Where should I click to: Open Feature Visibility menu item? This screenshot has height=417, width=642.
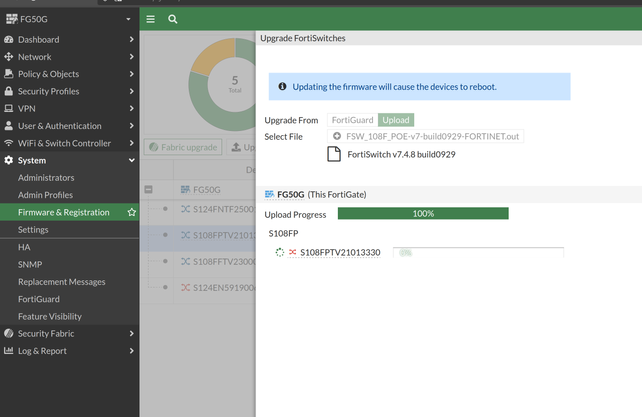point(50,316)
